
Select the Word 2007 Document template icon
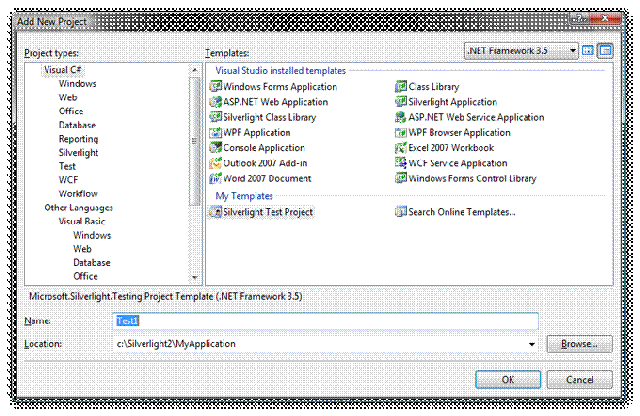point(215,178)
